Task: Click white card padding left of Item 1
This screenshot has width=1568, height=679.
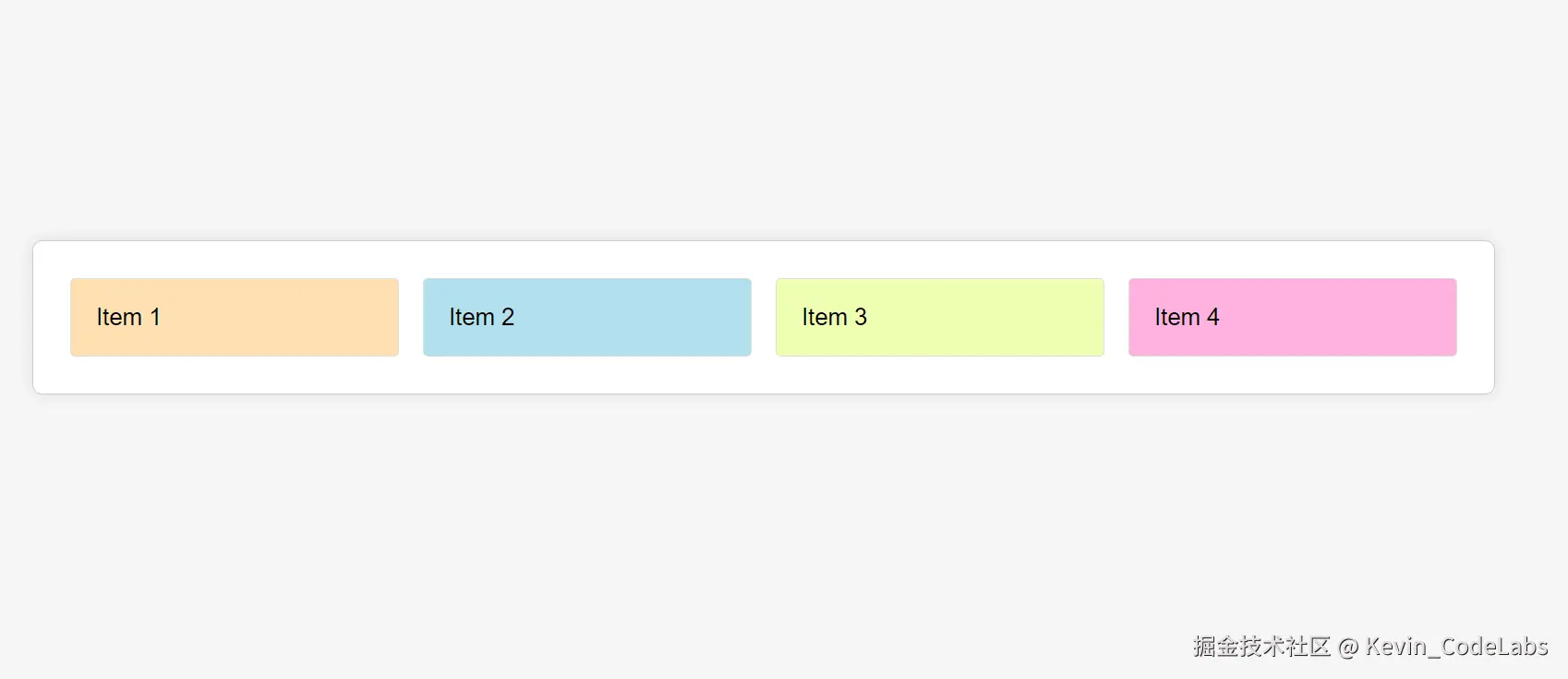Action: tap(52, 317)
